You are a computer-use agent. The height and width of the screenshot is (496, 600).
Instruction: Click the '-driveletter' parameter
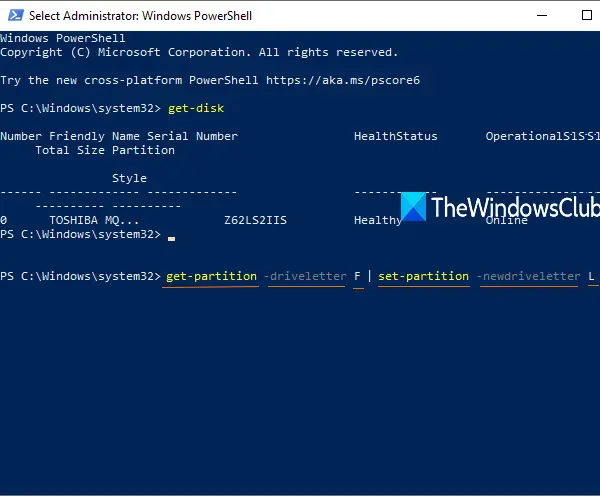click(305, 276)
